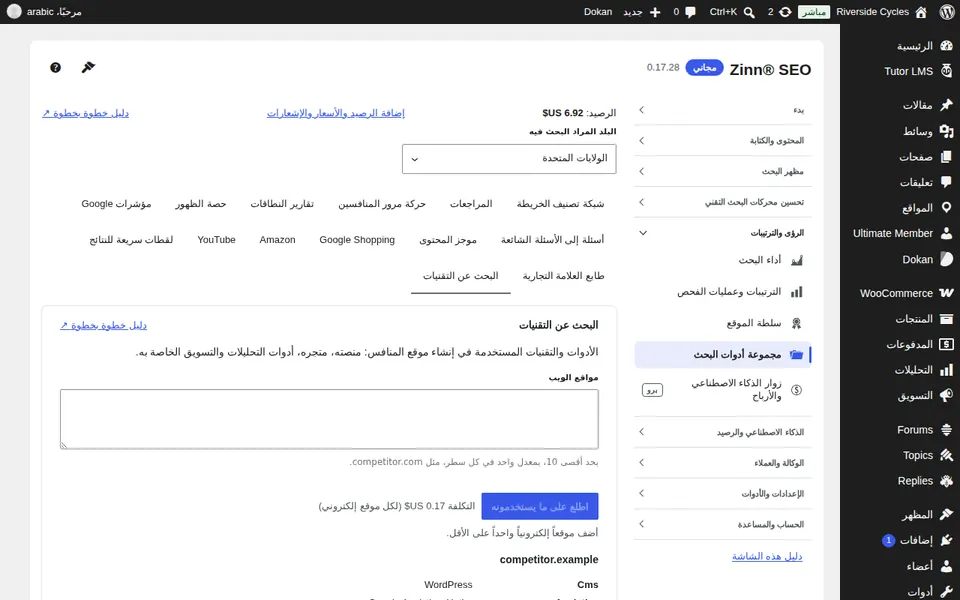Open the comments bubble icon
The width and height of the screenshot is (960, 600).
691,12
